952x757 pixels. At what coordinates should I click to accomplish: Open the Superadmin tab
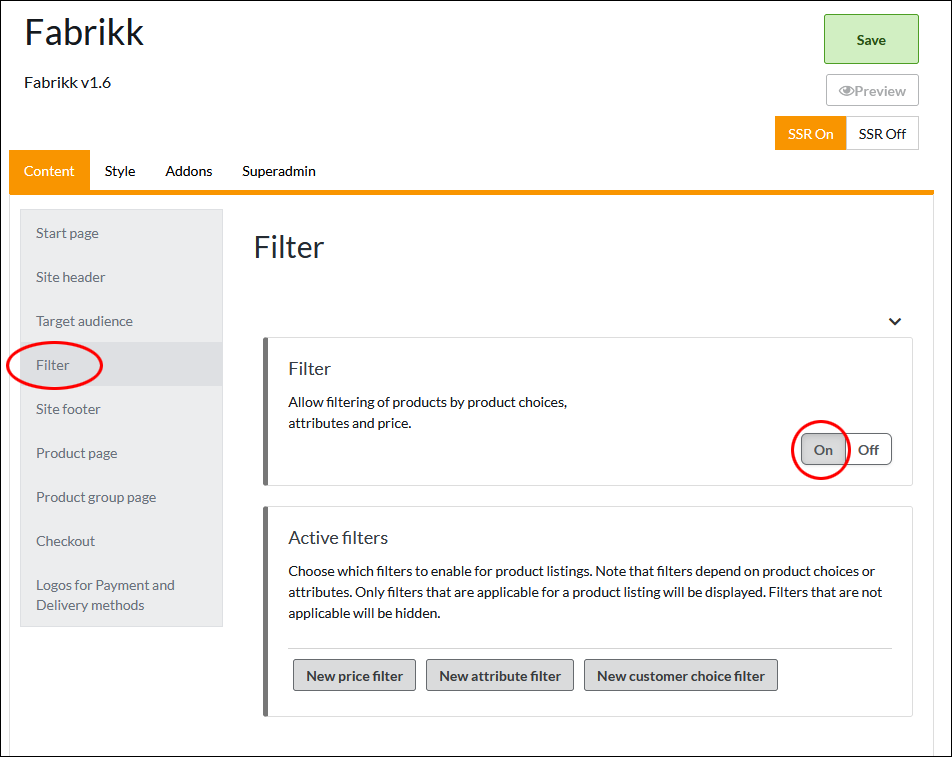coord(279,171)
